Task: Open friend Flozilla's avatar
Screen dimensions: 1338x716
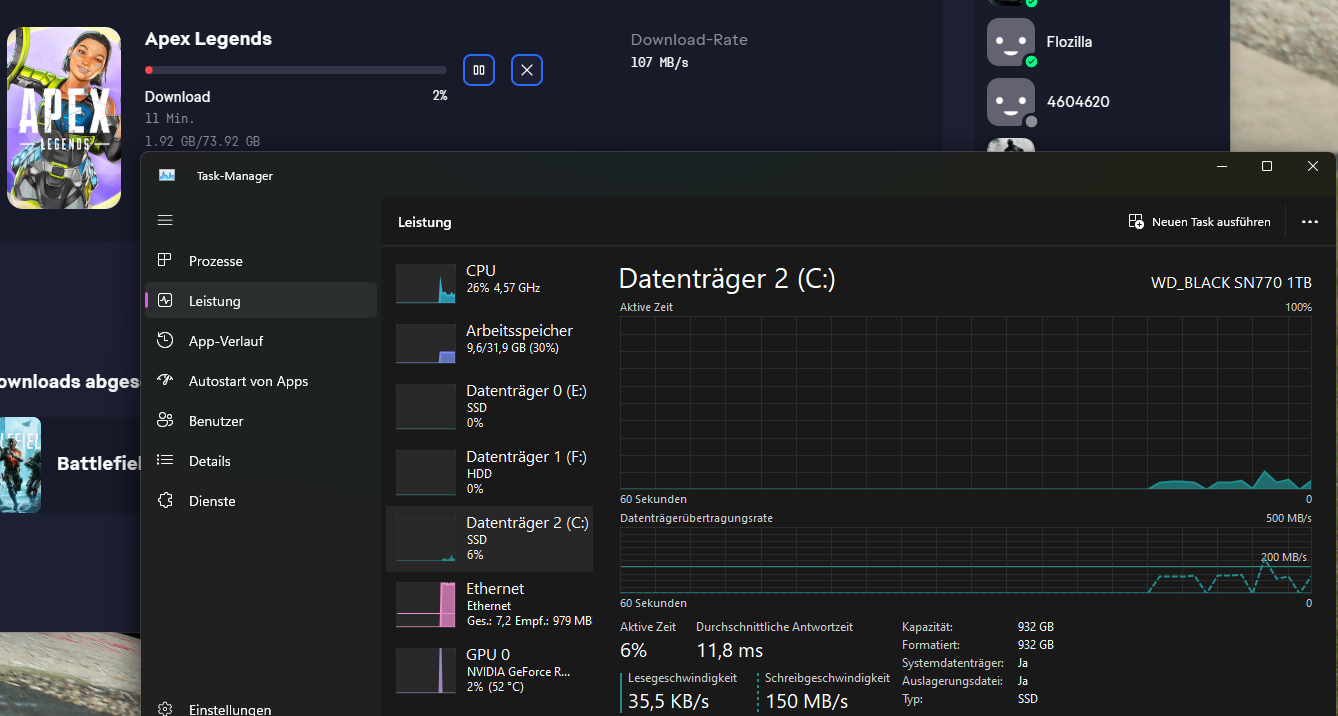Action: tap(1011, 42)
